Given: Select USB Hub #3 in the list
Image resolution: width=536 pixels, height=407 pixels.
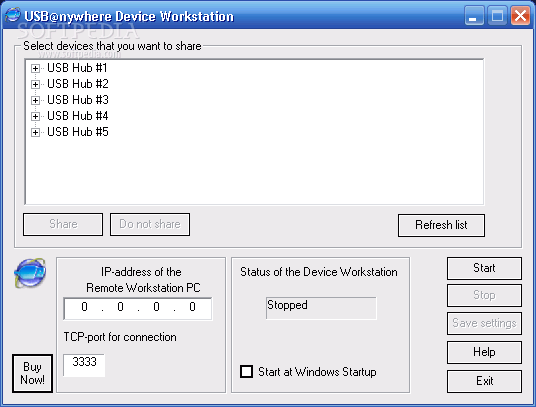Looking at the screenshot, I should 78,100.
